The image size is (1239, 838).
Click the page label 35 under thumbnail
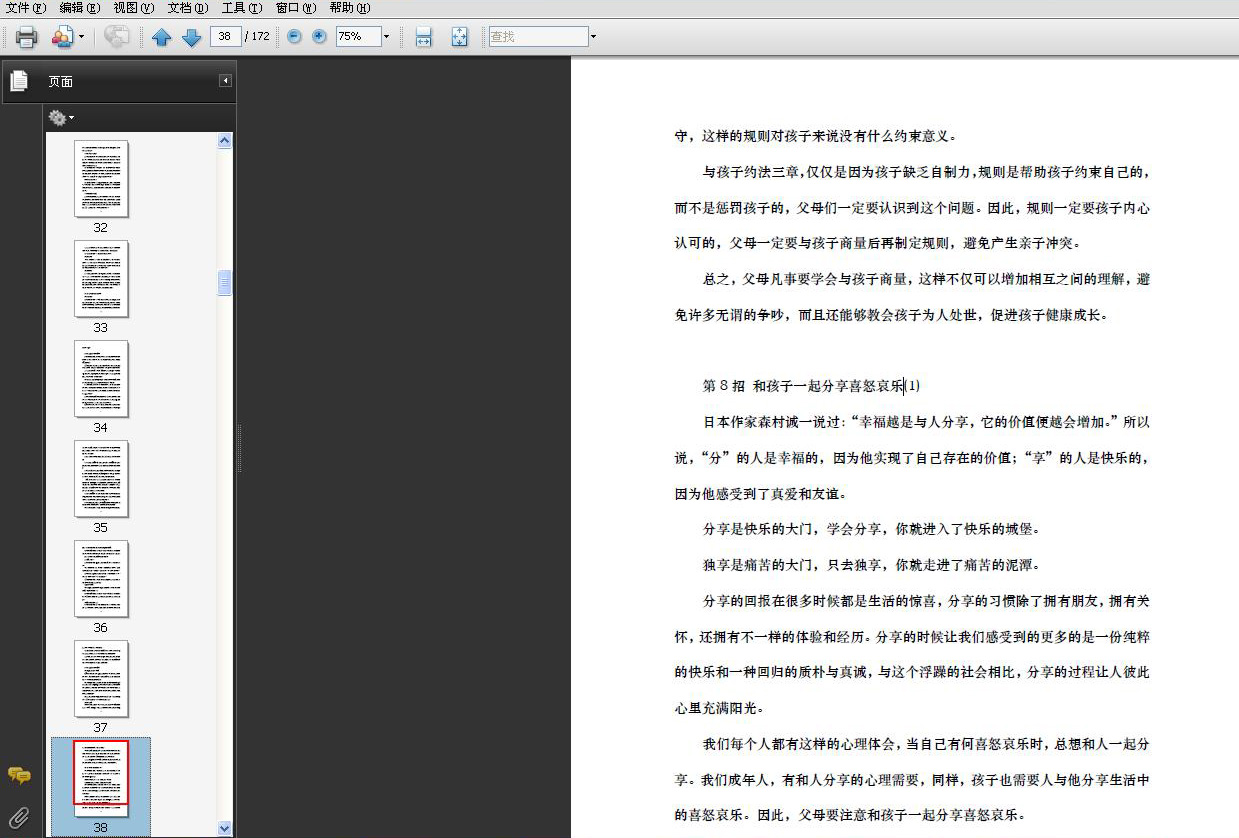[101, 527]
